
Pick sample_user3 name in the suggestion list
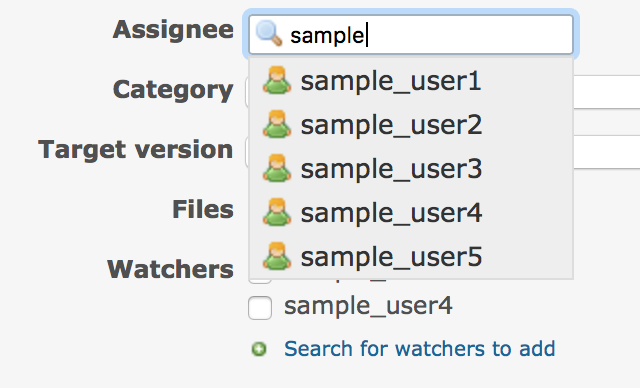[x=391, y=169]
